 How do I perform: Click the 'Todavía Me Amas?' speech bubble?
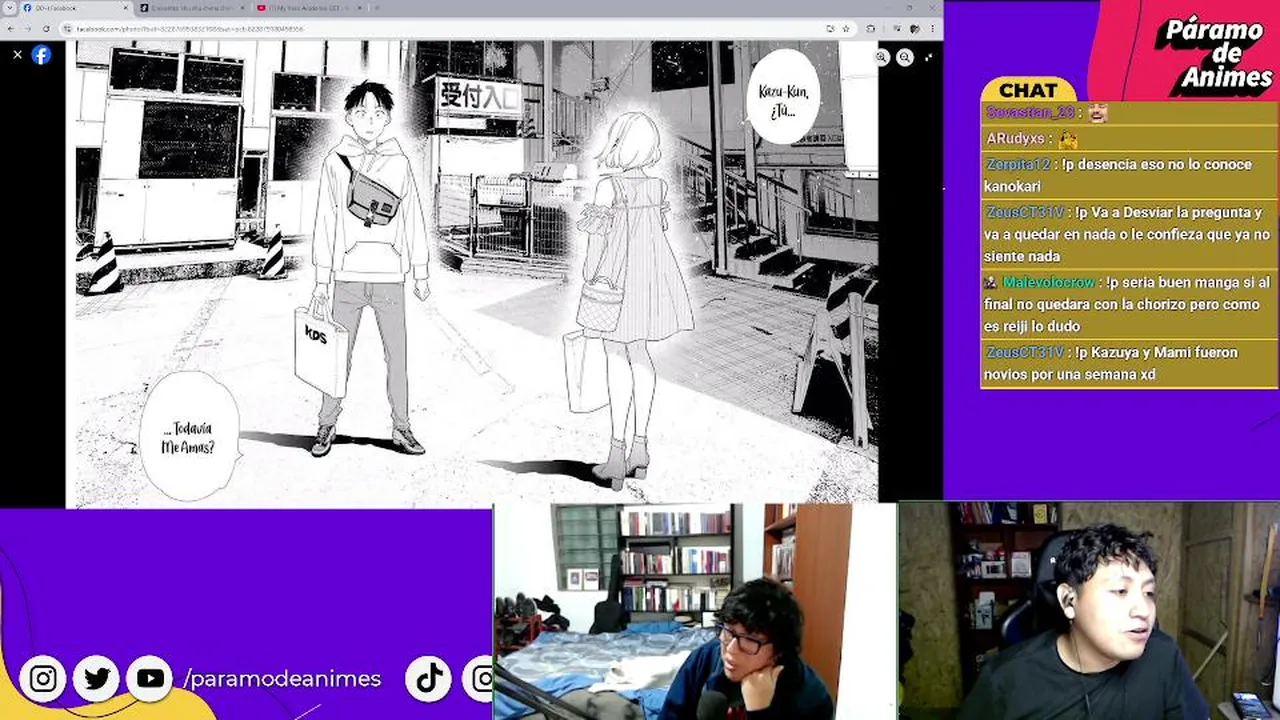(189, 436)
